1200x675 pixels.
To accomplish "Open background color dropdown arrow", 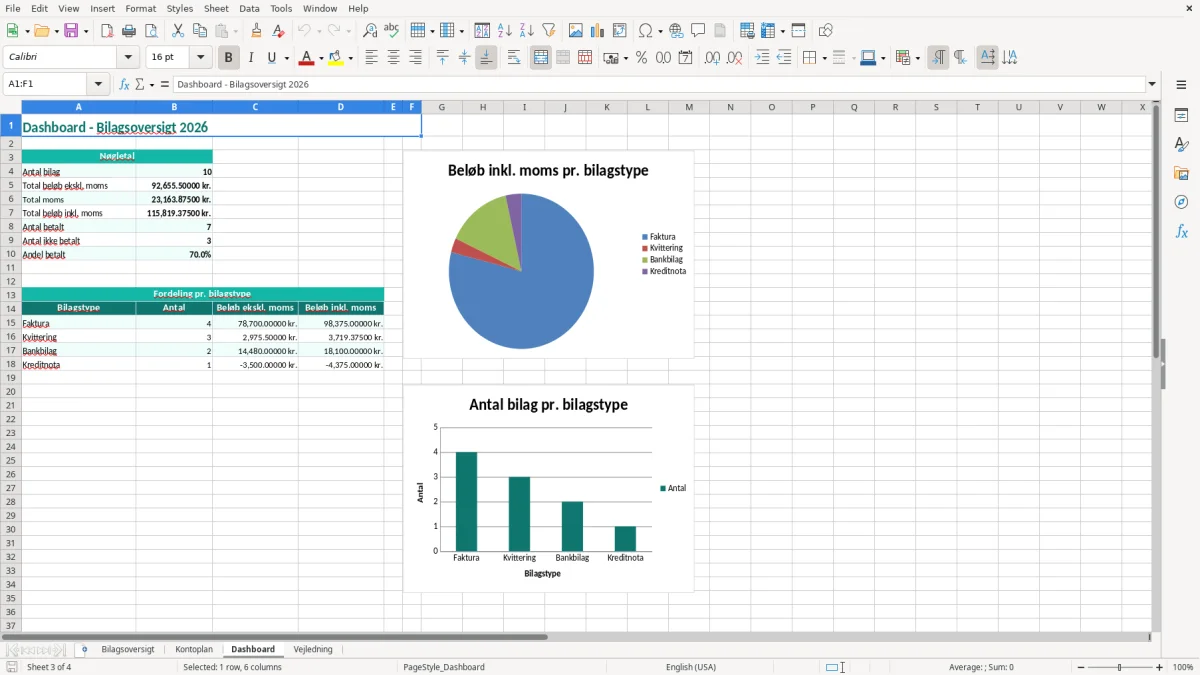I will tap(351, 58).
